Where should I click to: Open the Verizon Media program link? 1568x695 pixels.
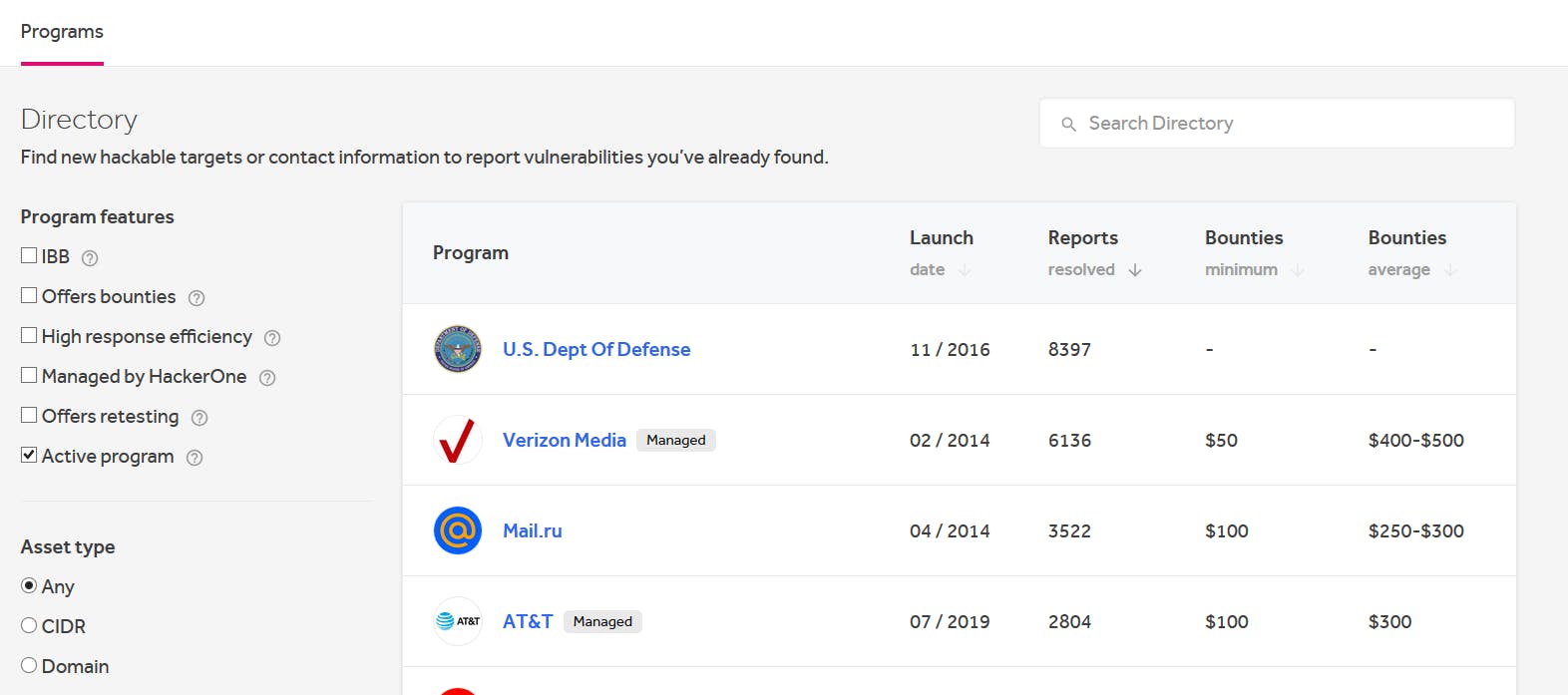click(x=565, y=440)
